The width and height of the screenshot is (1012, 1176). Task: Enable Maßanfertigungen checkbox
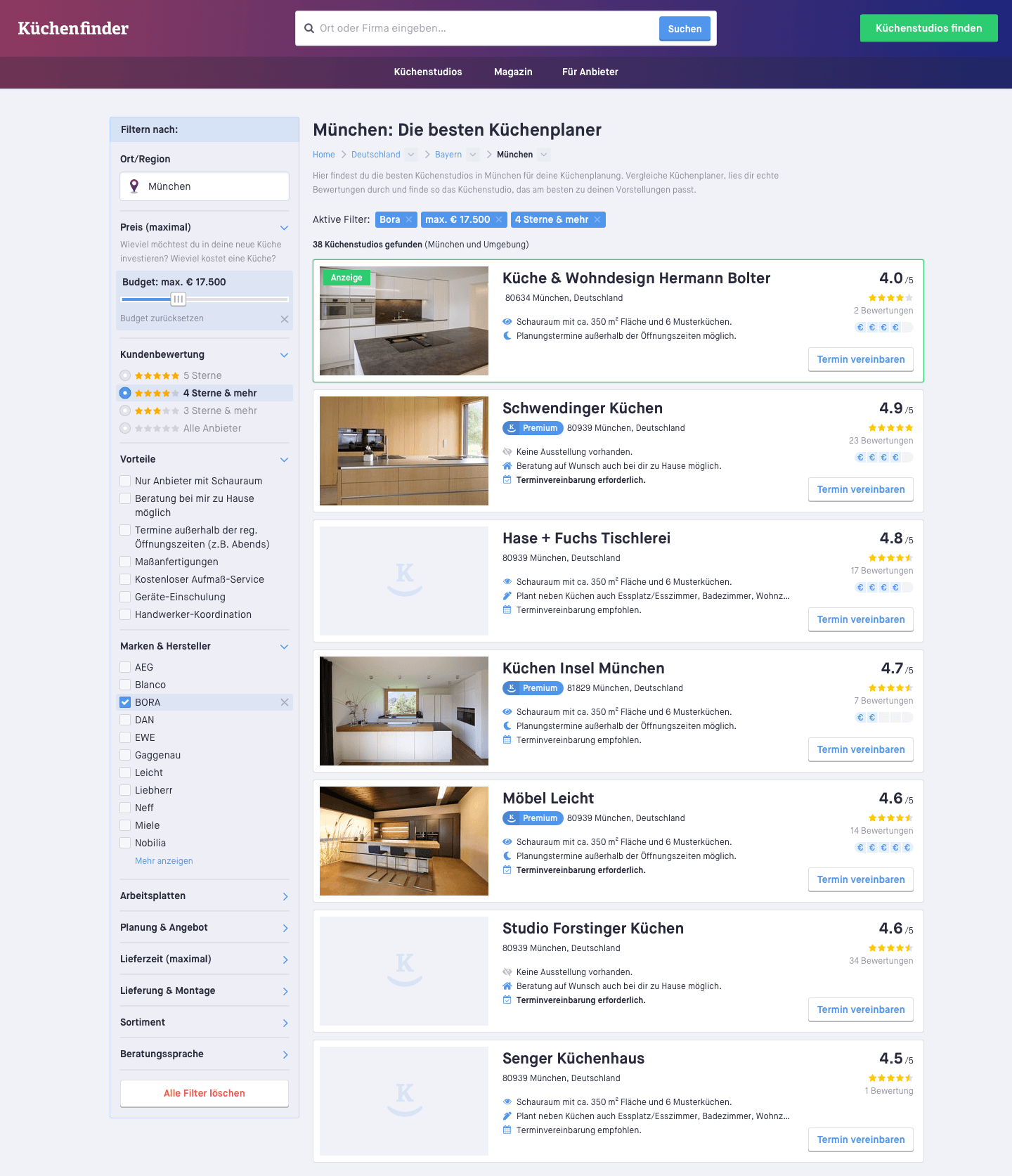tap(125, 562)
